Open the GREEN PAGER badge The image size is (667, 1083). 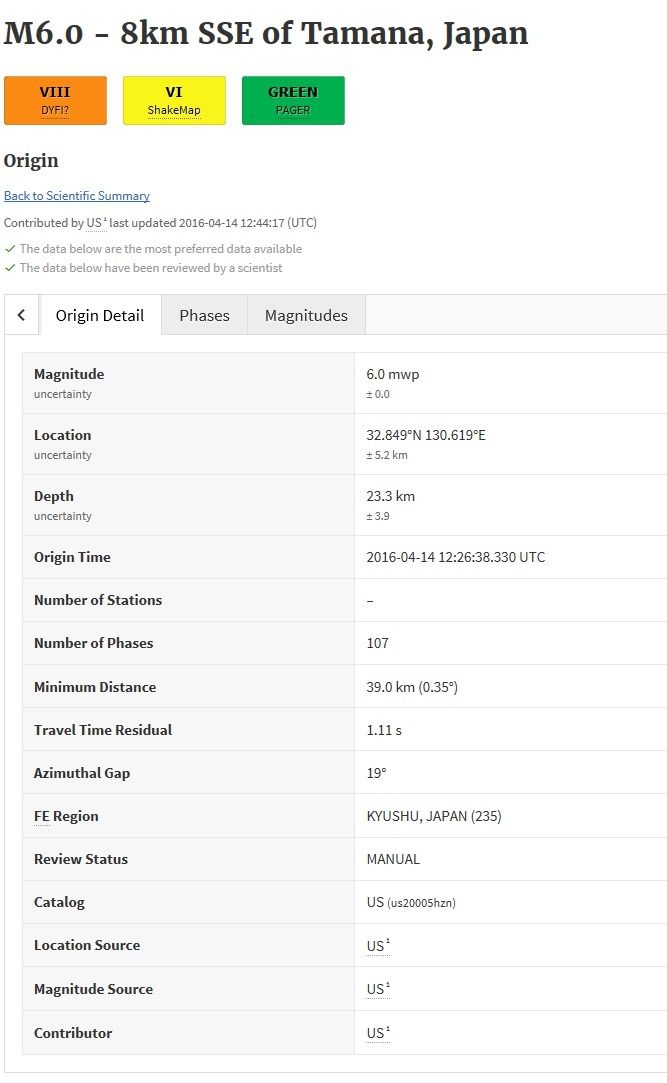click(x=293, y=101)
